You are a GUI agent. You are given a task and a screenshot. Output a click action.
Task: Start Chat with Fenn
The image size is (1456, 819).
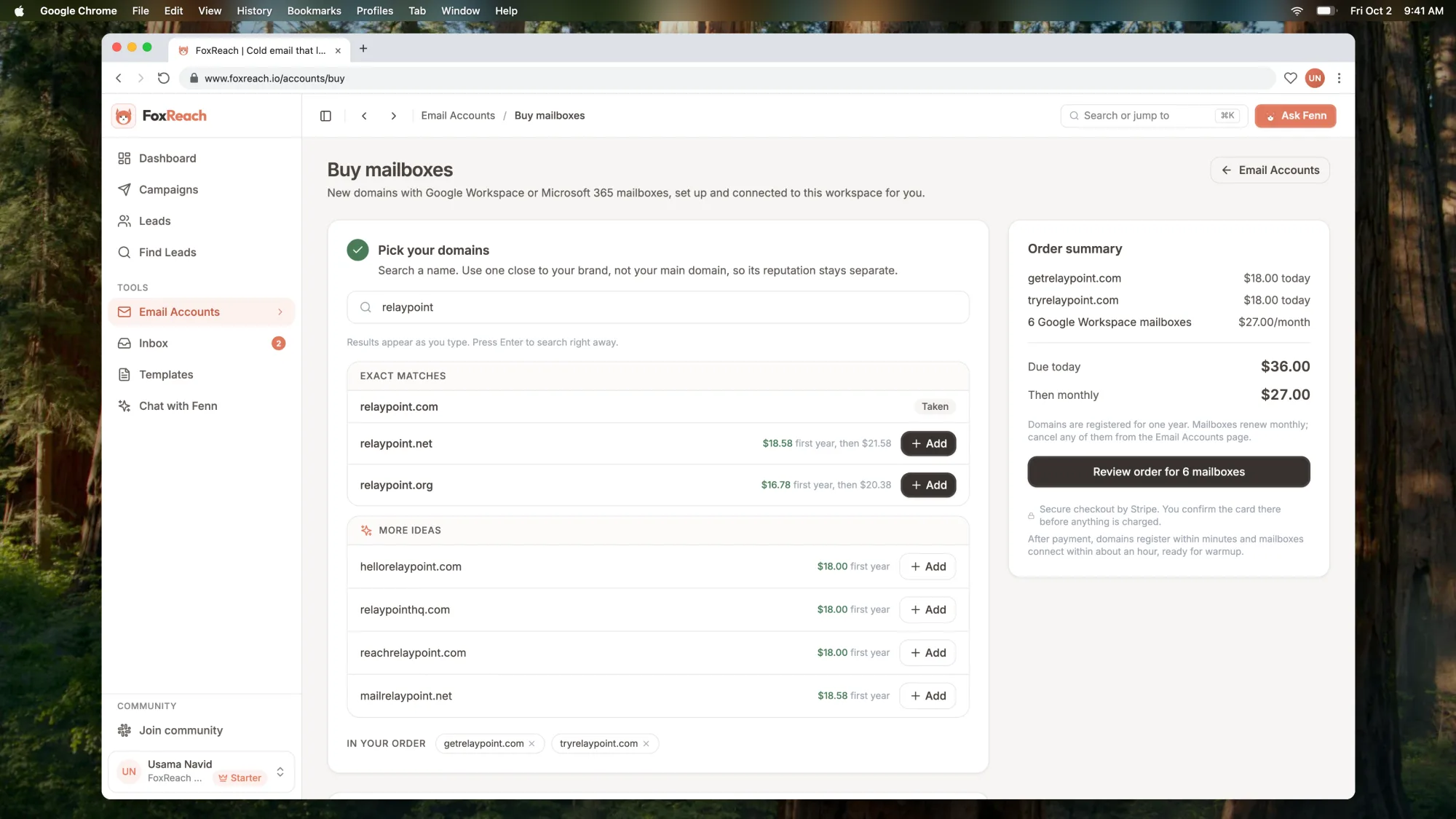click(202, 405)
